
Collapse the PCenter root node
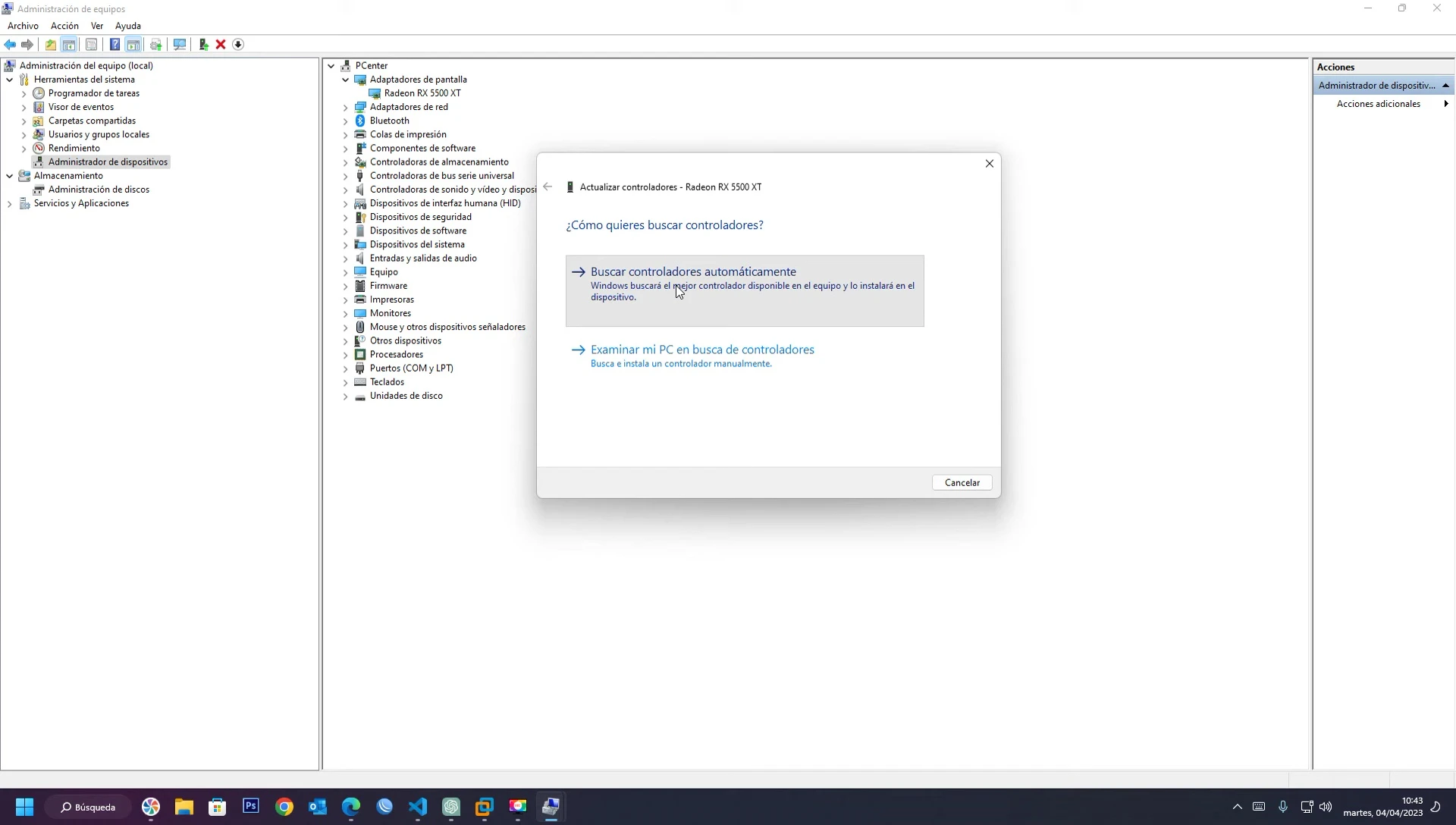point(331,66)
